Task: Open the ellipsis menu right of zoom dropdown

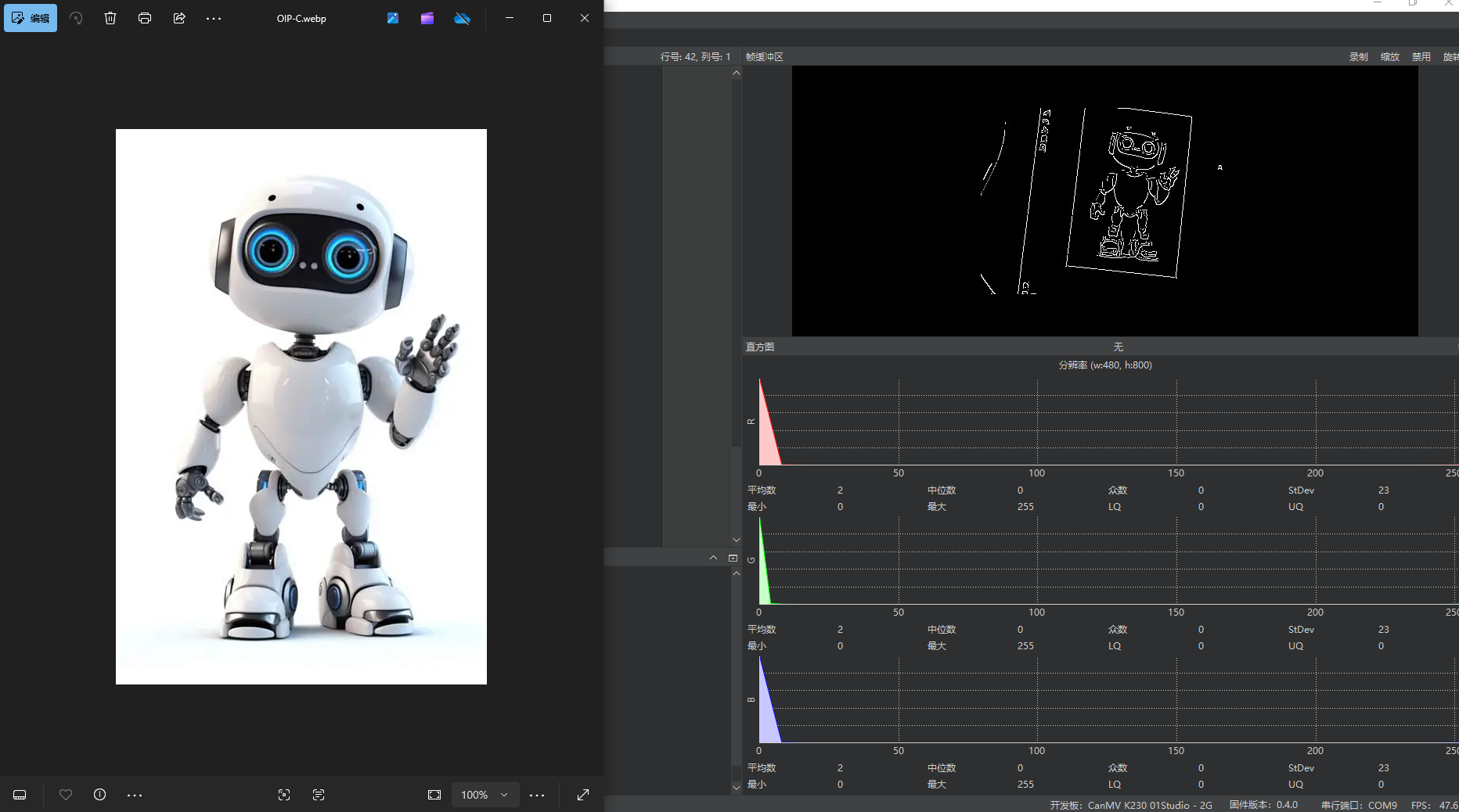Action: click(x=537, y=795)
